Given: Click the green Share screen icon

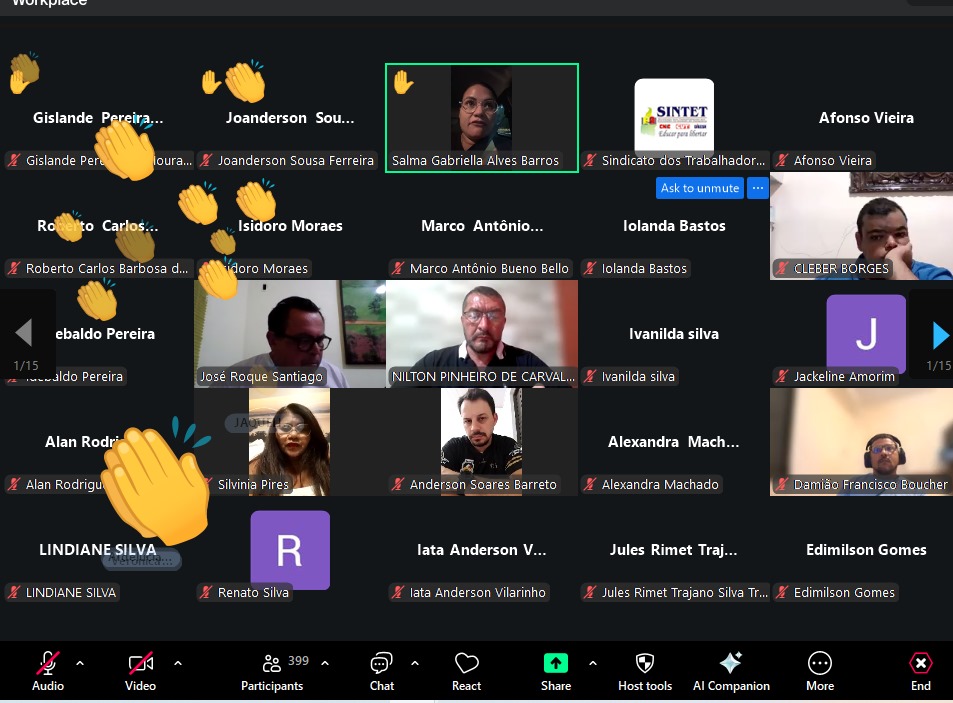Looking at the screenshot, I should coord(555,664).
